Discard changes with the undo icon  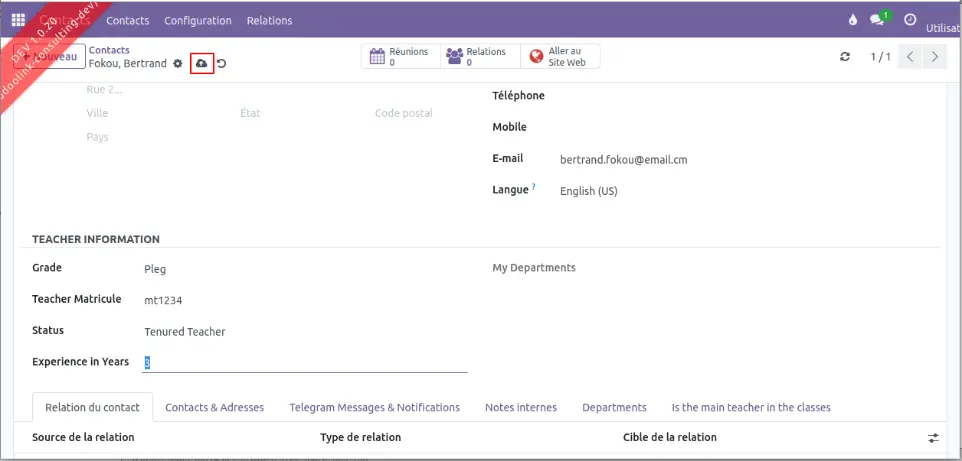tap(221, 64)
